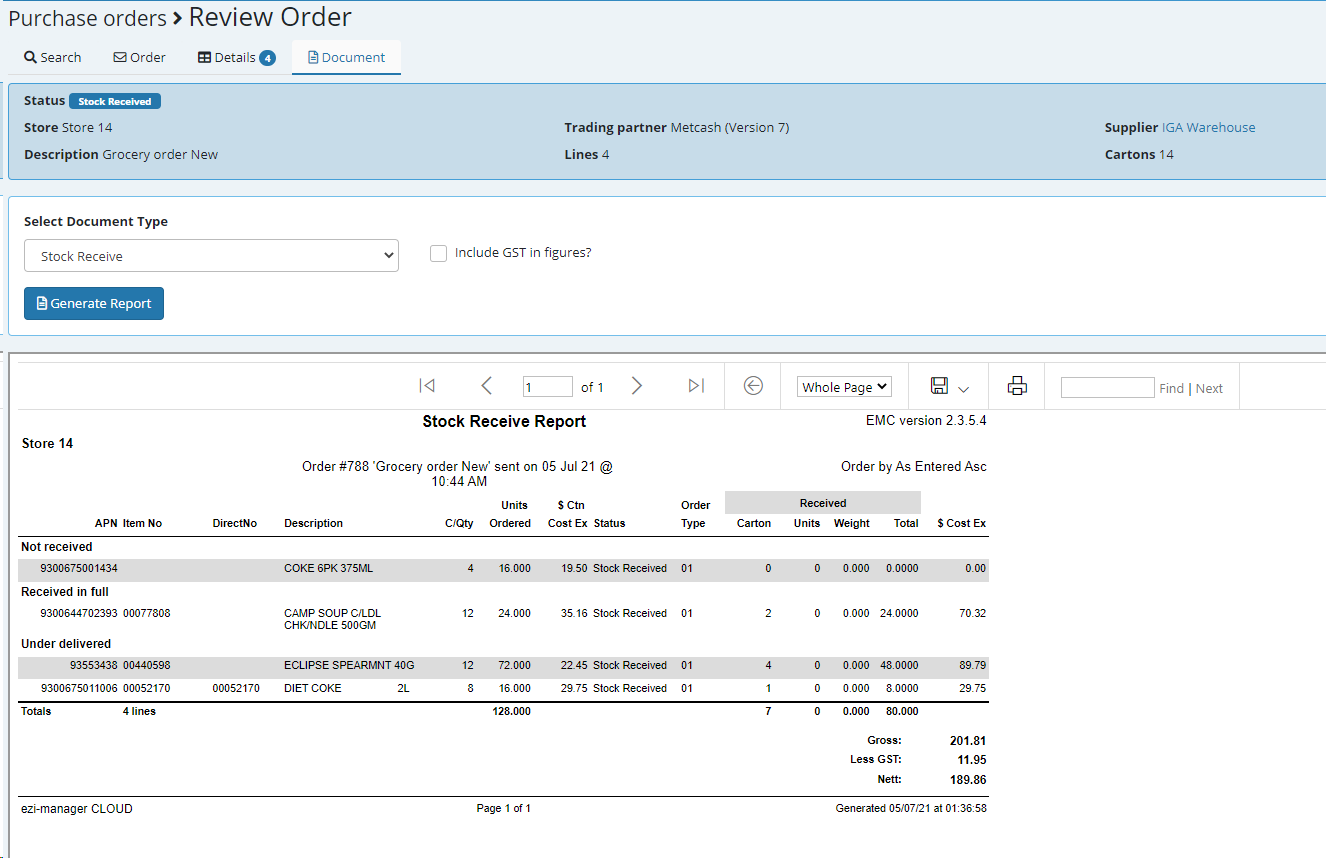1326x858 pixels.
Task: Open the Stock Receive document type dropdown
Action: [x=211, y=256]
